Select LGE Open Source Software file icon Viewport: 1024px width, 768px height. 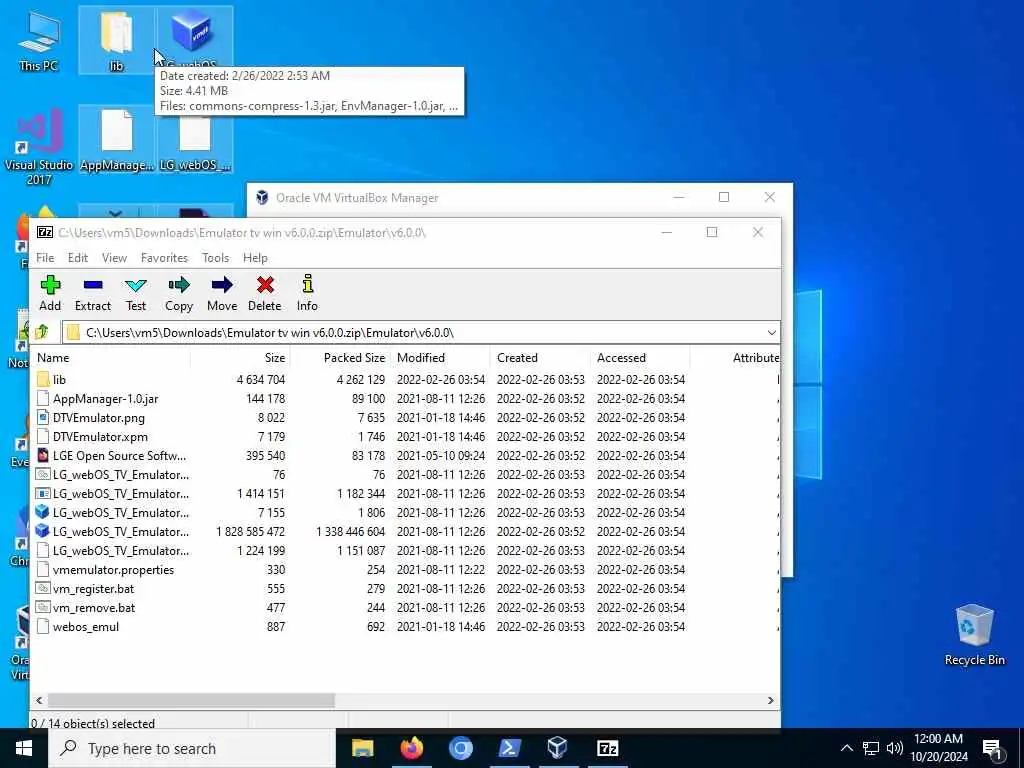(x=43, y=455)
